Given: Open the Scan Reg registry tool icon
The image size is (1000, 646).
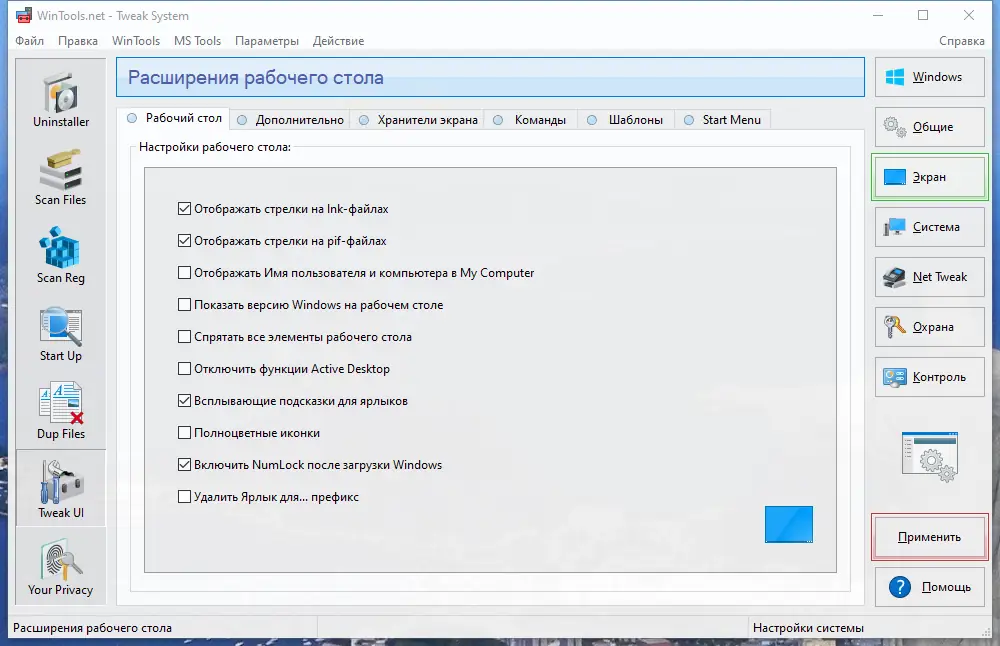Looking at the screenshot, I should point(59,247).
